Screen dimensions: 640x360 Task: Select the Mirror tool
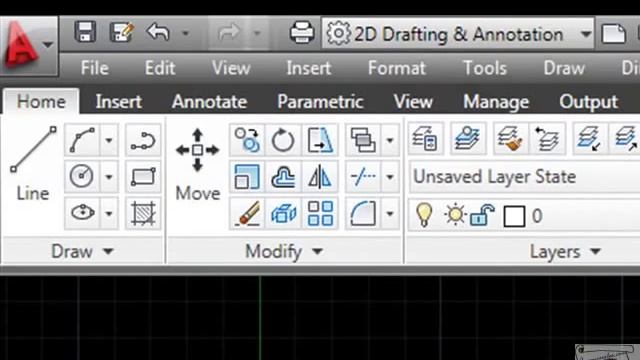(x=320, y=176)
